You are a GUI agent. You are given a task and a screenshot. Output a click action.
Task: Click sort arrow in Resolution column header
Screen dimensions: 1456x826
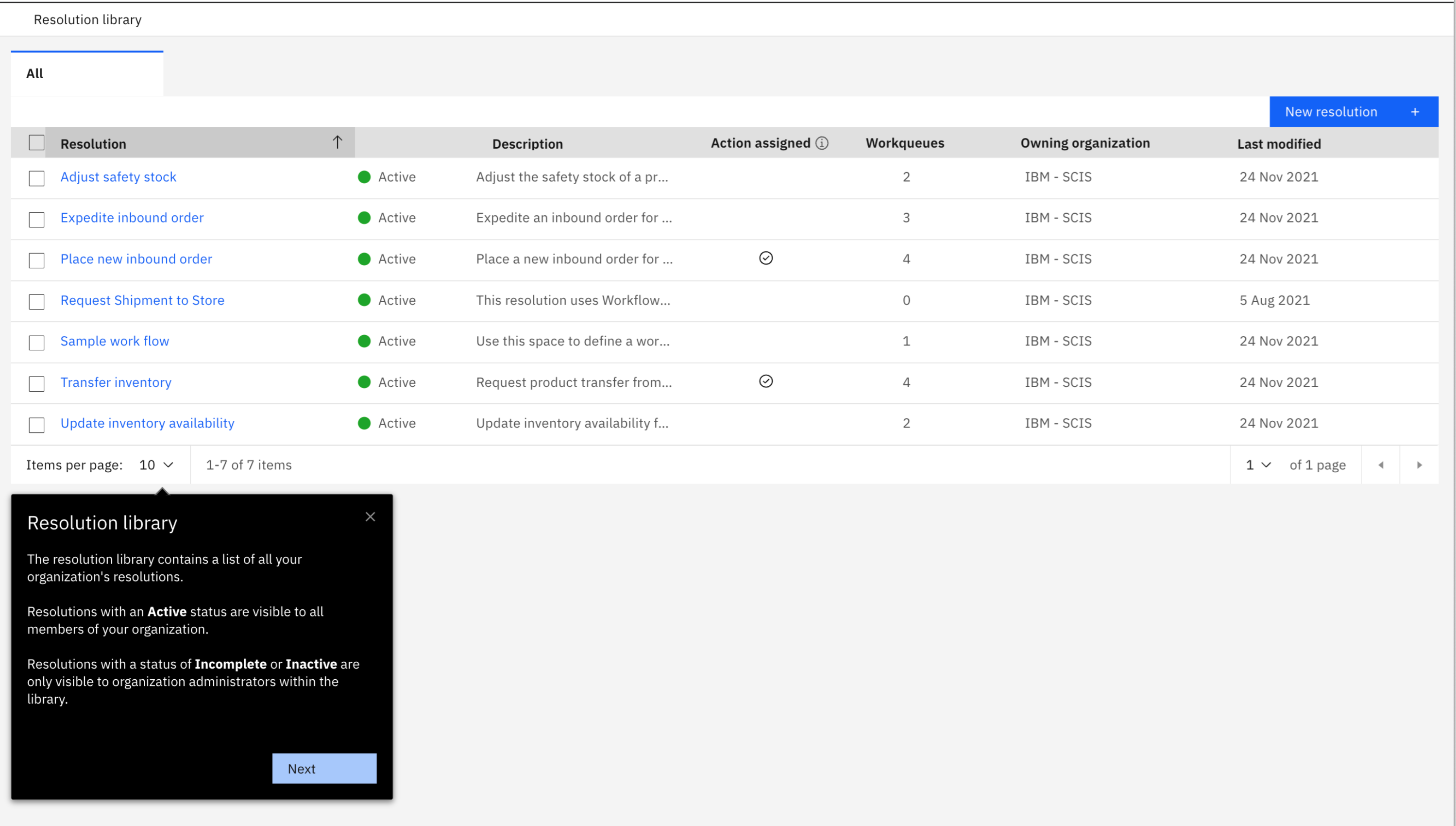point(338,142)
